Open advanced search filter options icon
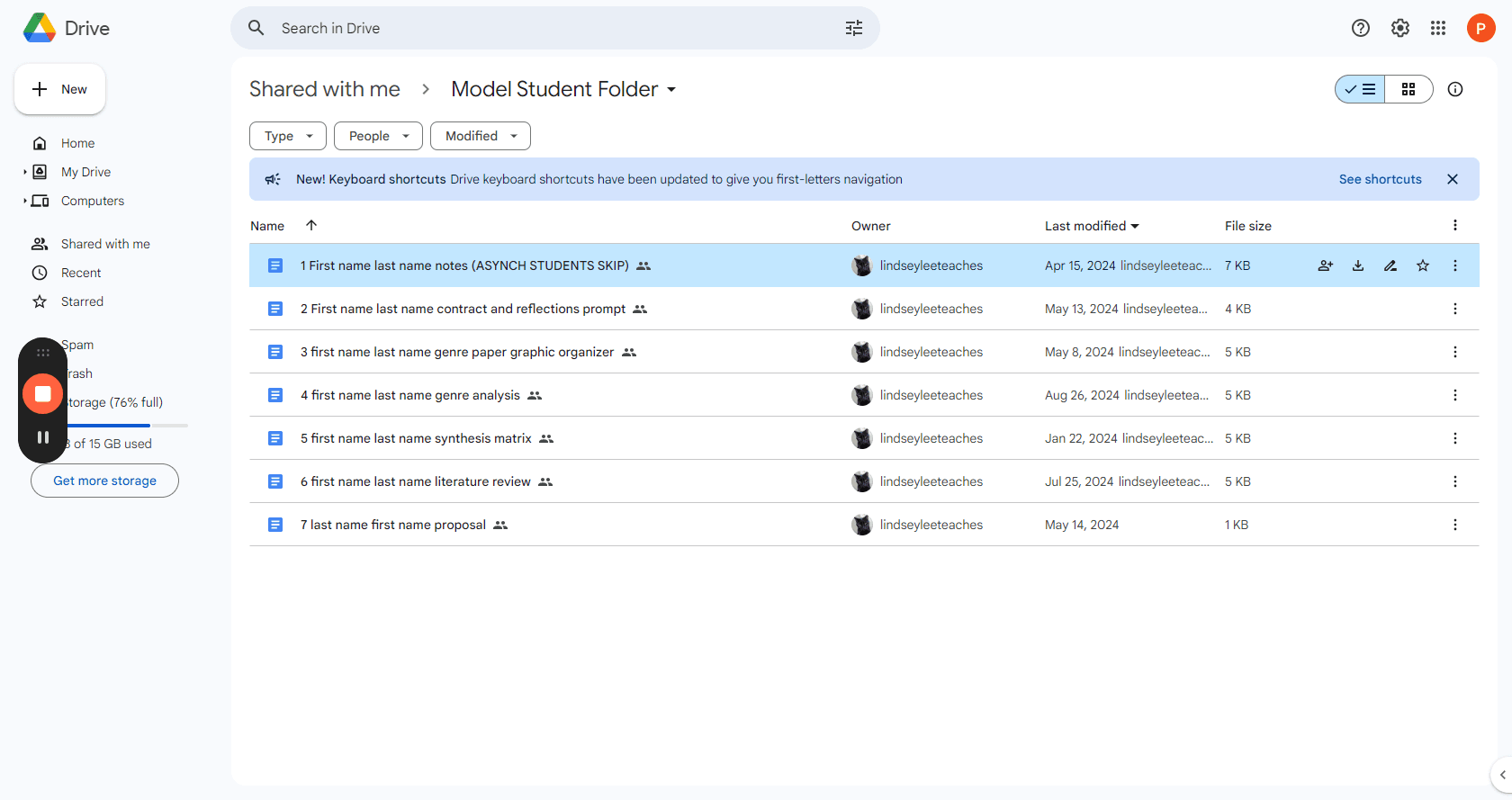Screen dimensions: 1512x800 tap(854, 28)
